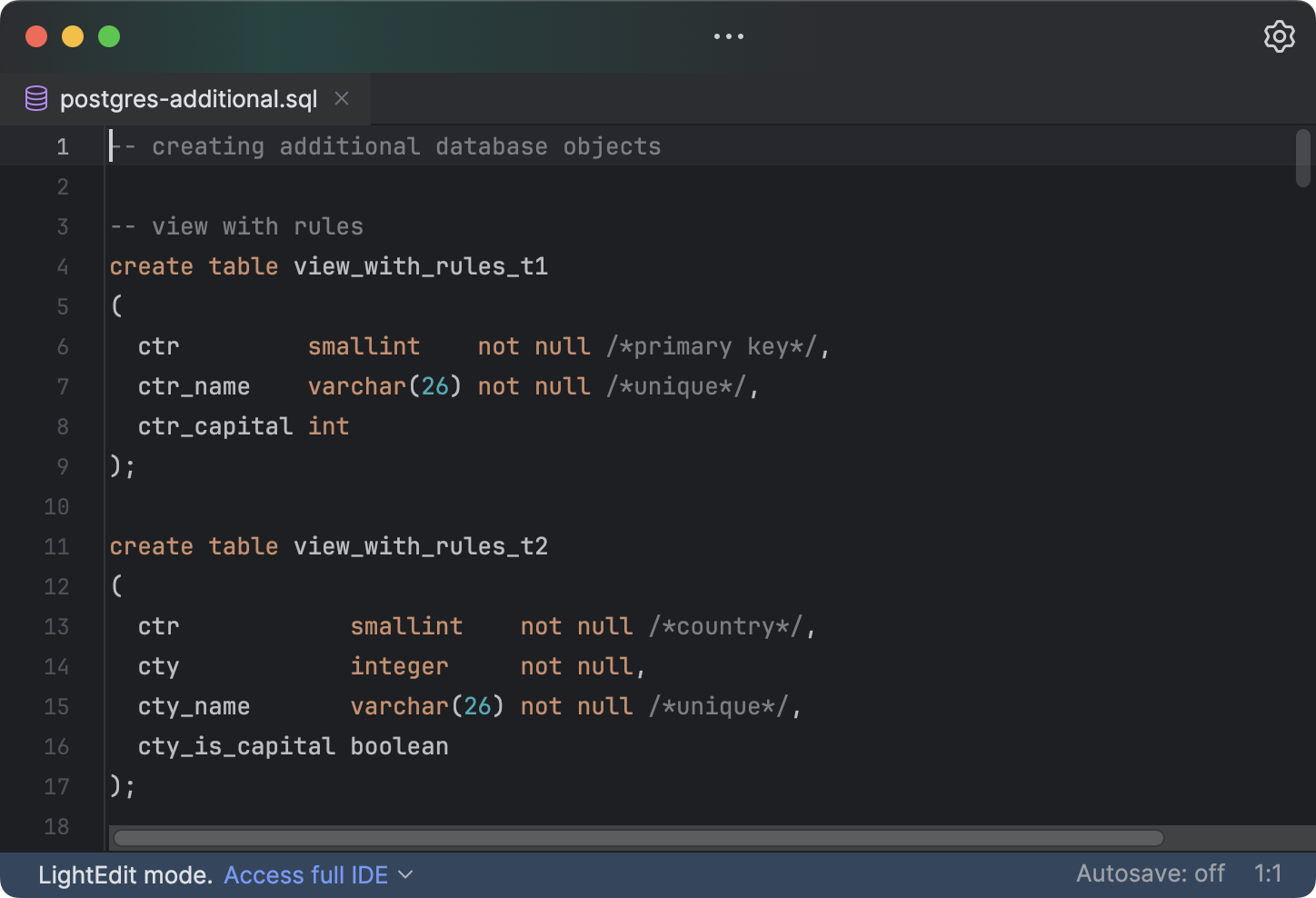Screen dimensions: 1316x898
Task: Click the table name view_with_rules_t1
Action: [421, 266]
